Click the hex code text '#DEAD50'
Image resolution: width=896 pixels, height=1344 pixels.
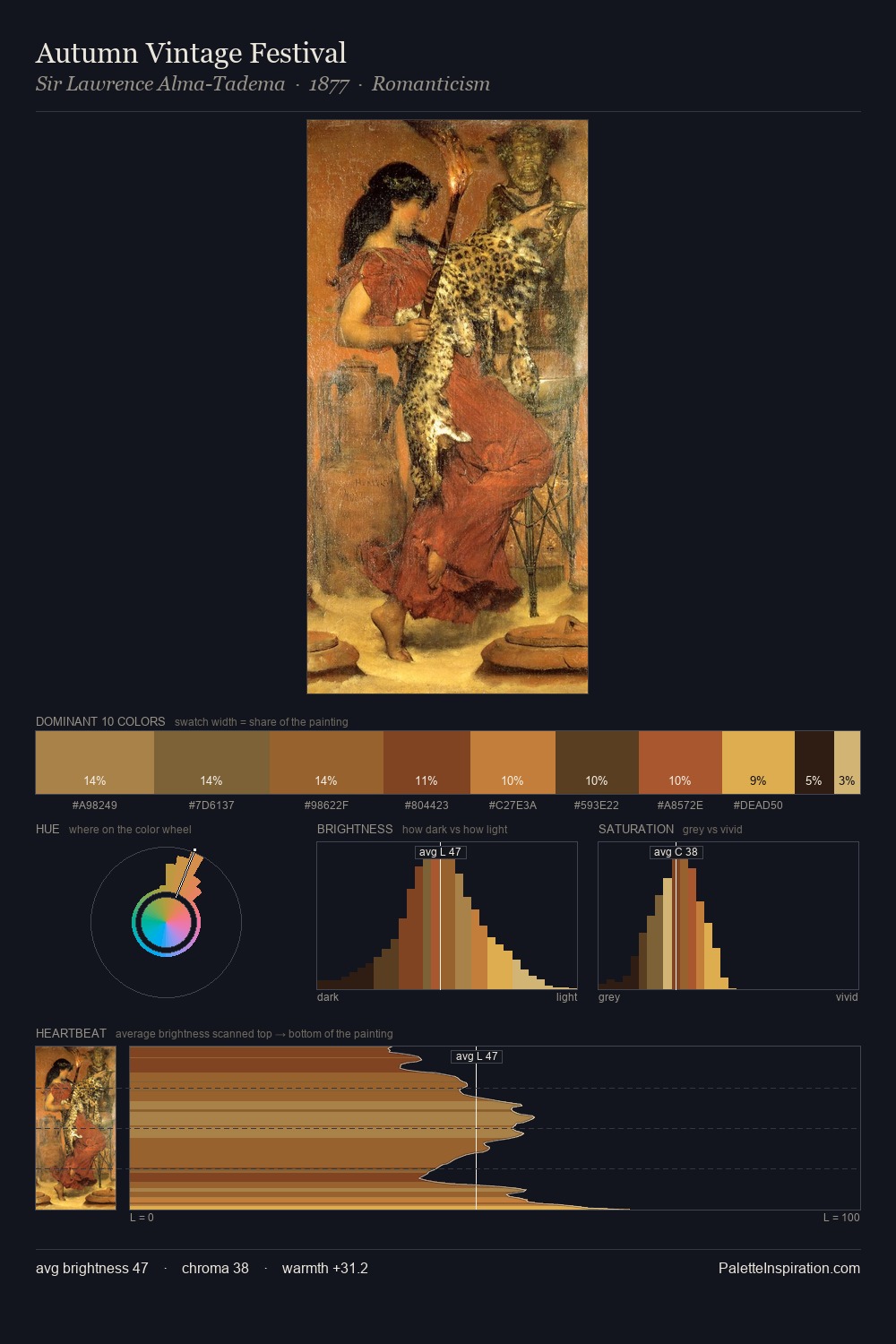coord(758,805)
